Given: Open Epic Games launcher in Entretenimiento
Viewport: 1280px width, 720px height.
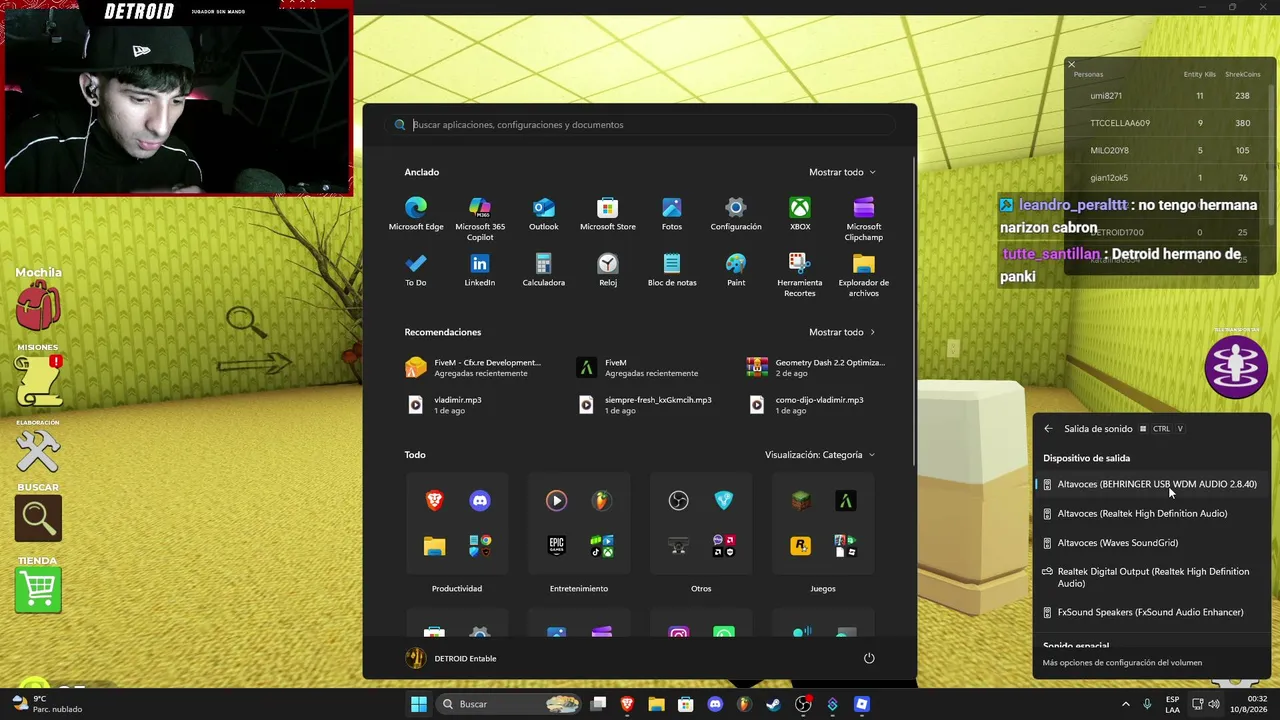Looking at the screenshot, I should [x=556, y=546].
